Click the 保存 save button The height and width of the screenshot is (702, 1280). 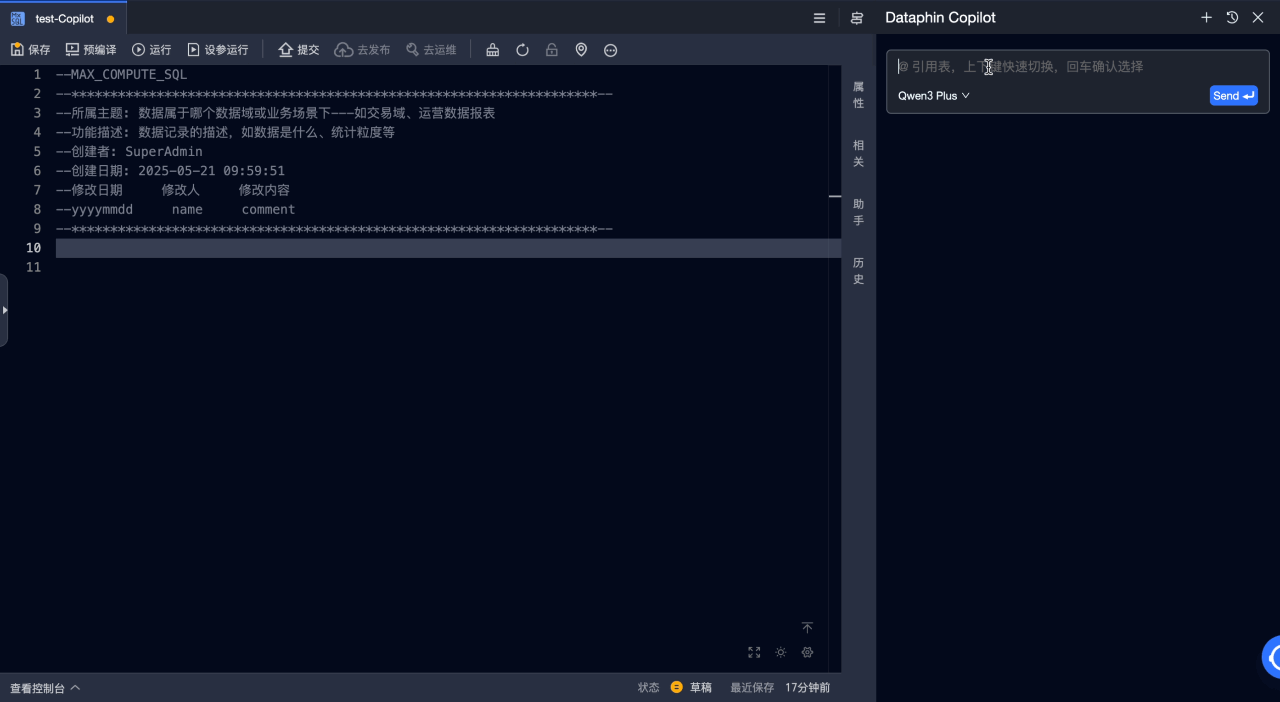(x=30, y=50)
